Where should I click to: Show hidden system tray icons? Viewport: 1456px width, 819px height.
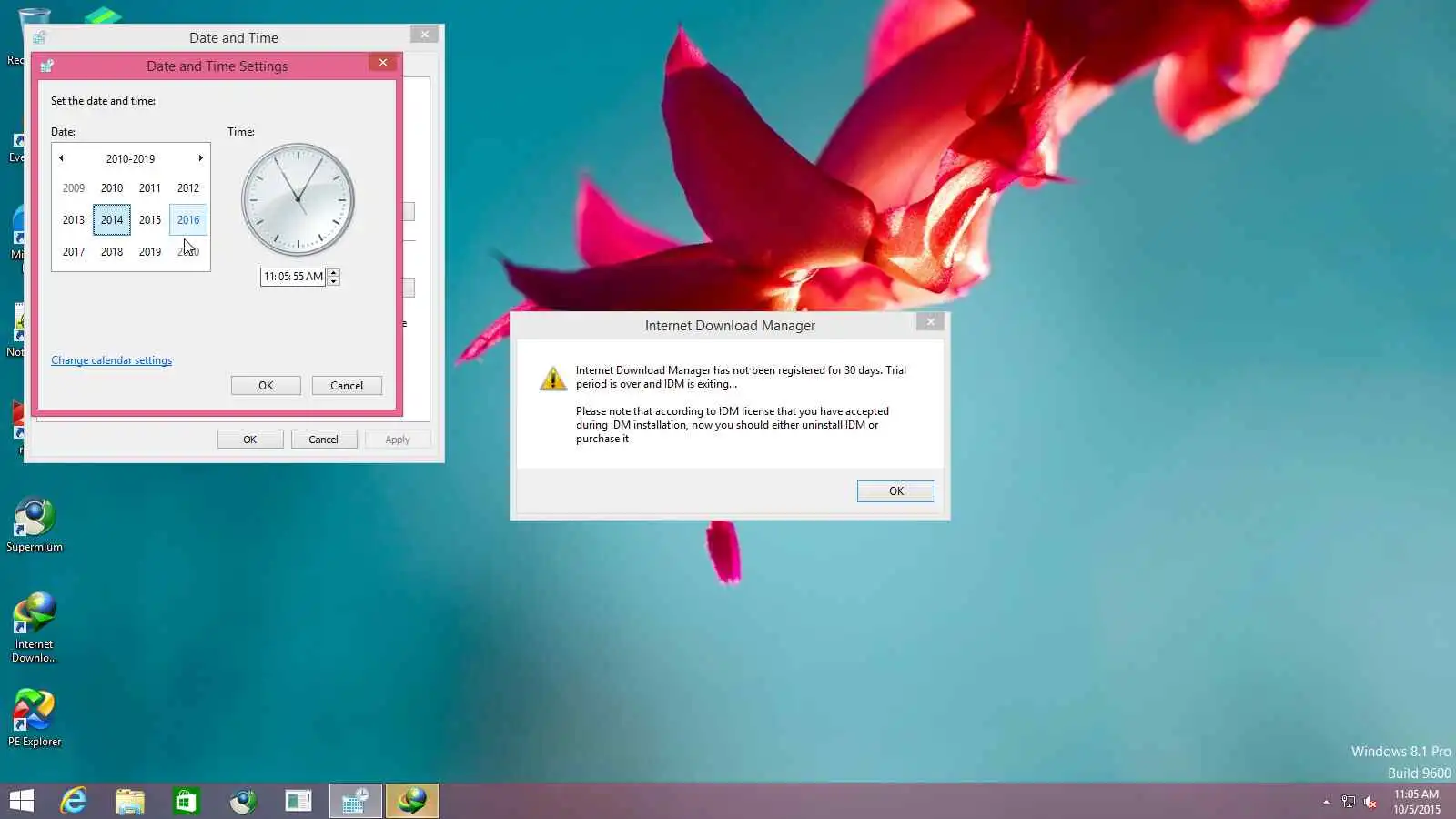(x=1326, y=802)
